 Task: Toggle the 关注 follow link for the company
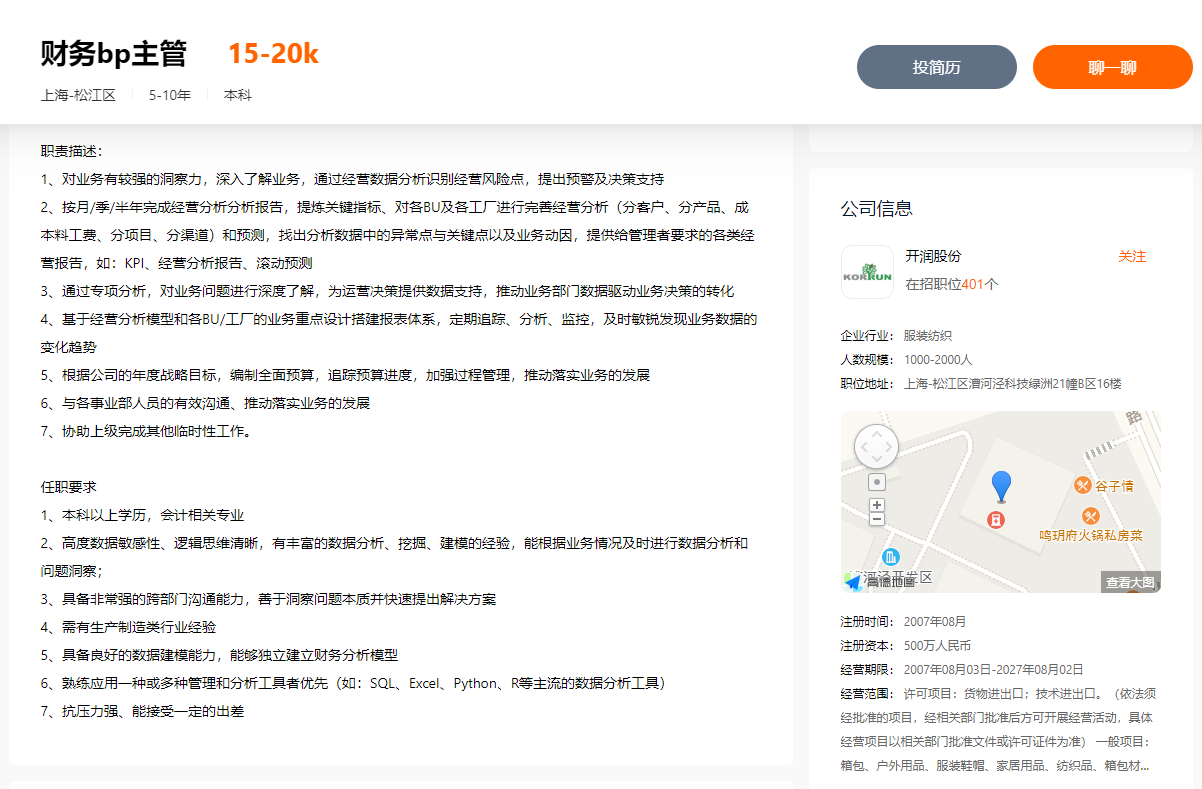coord(1132,256)
